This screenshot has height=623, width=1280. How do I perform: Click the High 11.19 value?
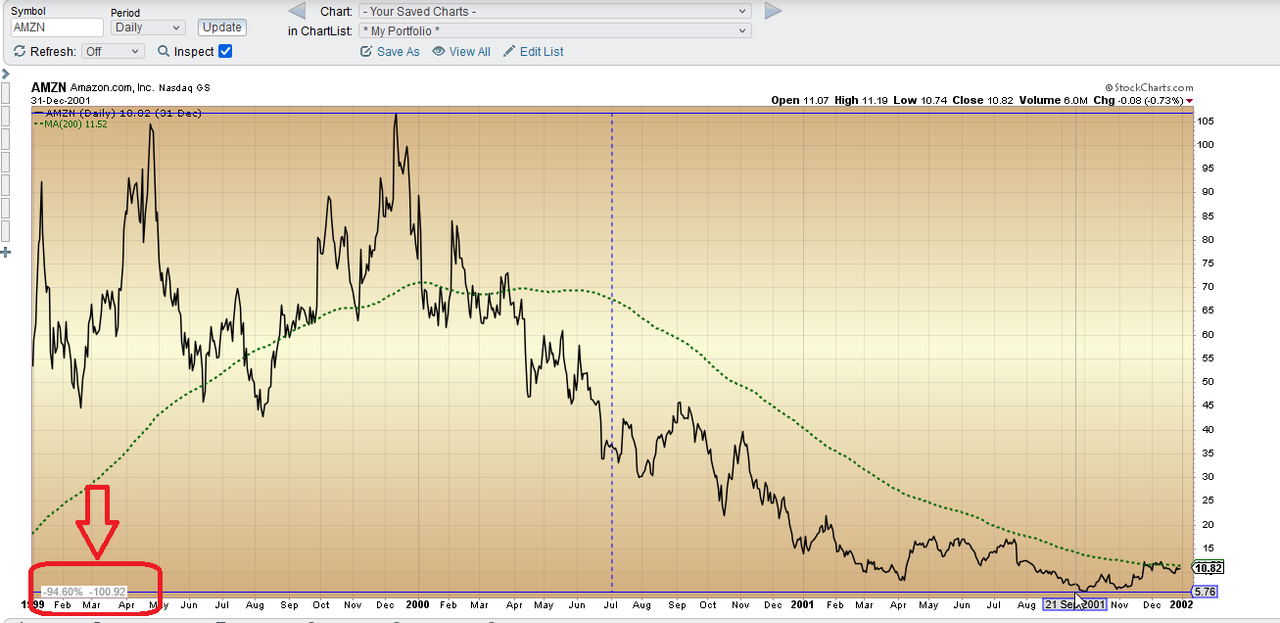click(x=863, y=101)
